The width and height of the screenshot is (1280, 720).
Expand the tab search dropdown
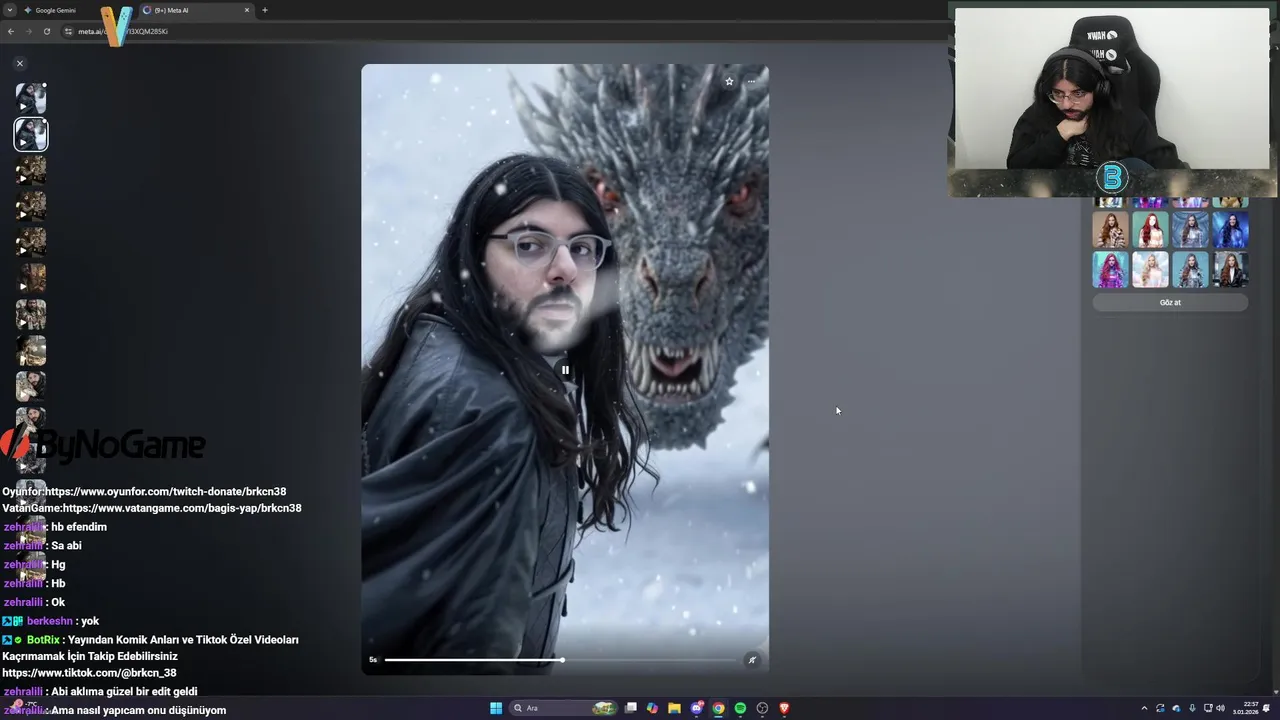pyautogui.click(x=8, y=10)
